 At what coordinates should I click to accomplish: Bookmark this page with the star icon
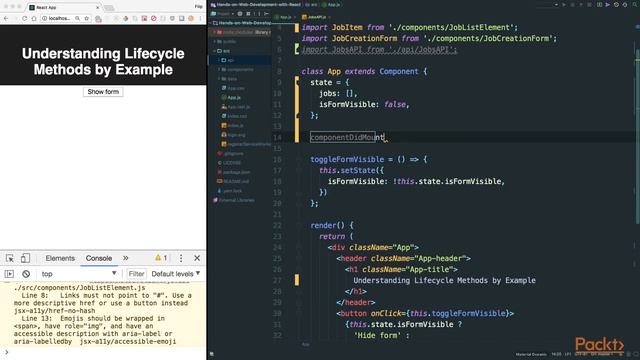click(x=87, y=18)
